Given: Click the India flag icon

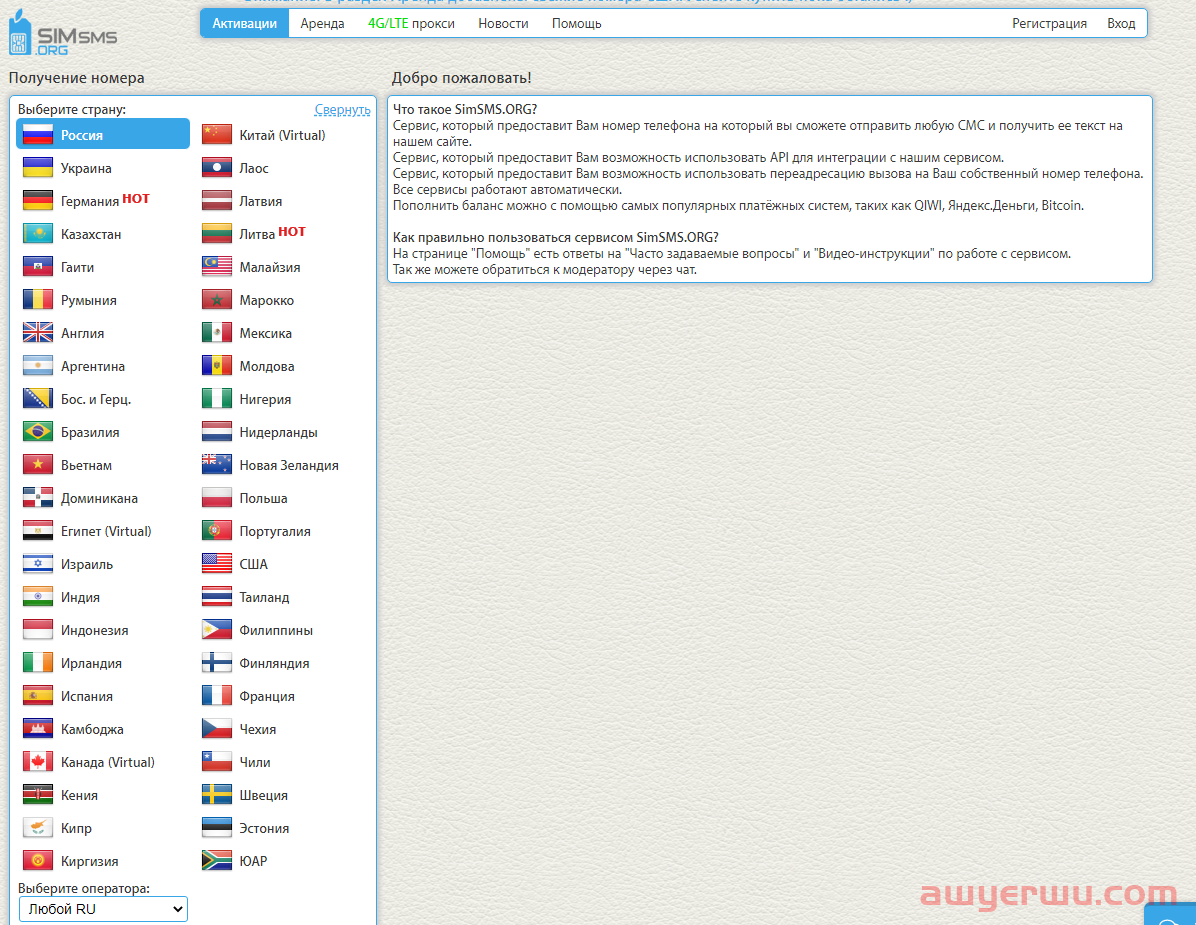Looking at the screenshot, I should point(37,597).
